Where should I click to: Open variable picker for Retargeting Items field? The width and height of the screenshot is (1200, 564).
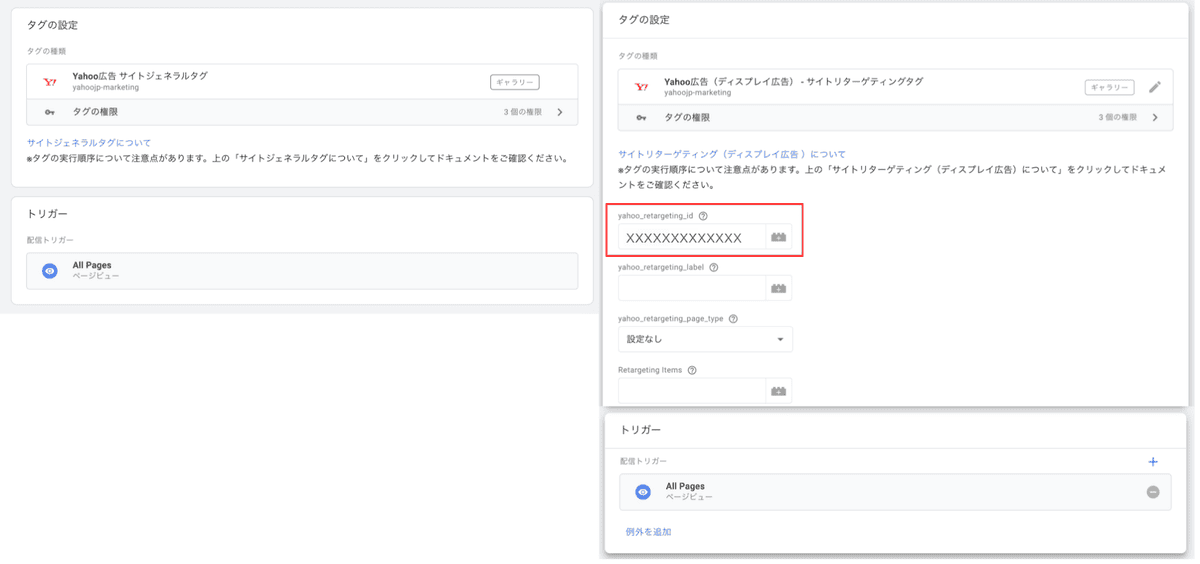[x=779, y=390]
